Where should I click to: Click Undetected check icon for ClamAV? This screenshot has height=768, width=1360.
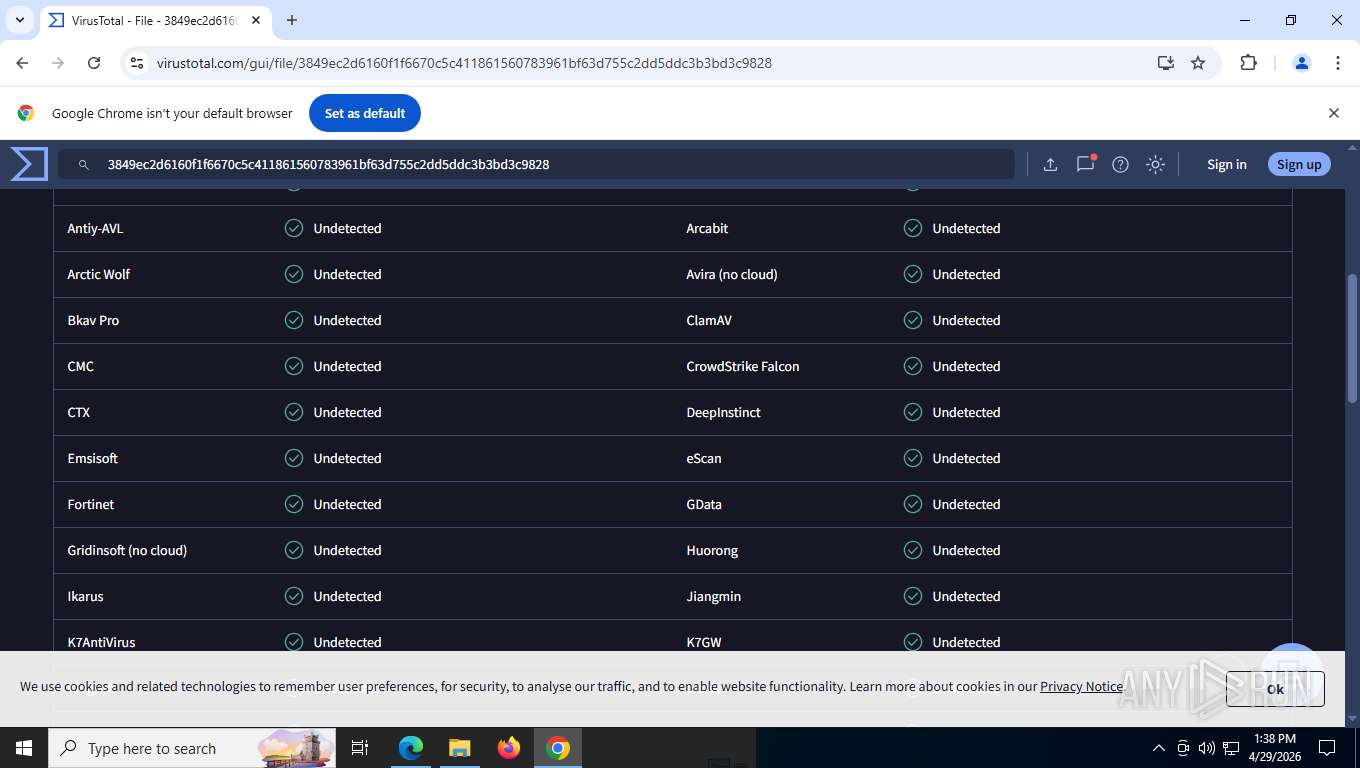point(913,320)
